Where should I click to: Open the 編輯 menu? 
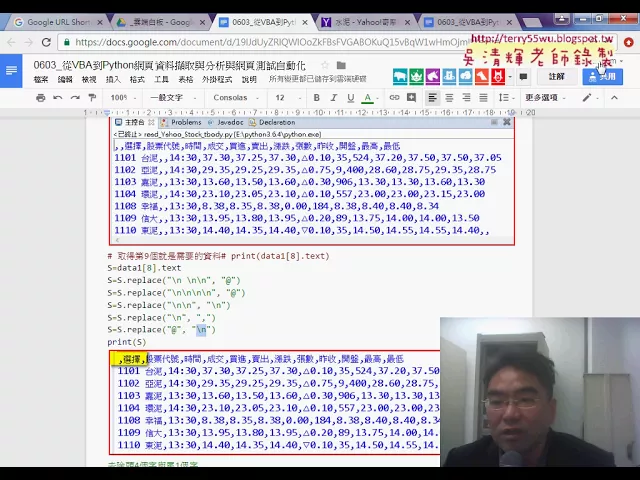(65, 79)
